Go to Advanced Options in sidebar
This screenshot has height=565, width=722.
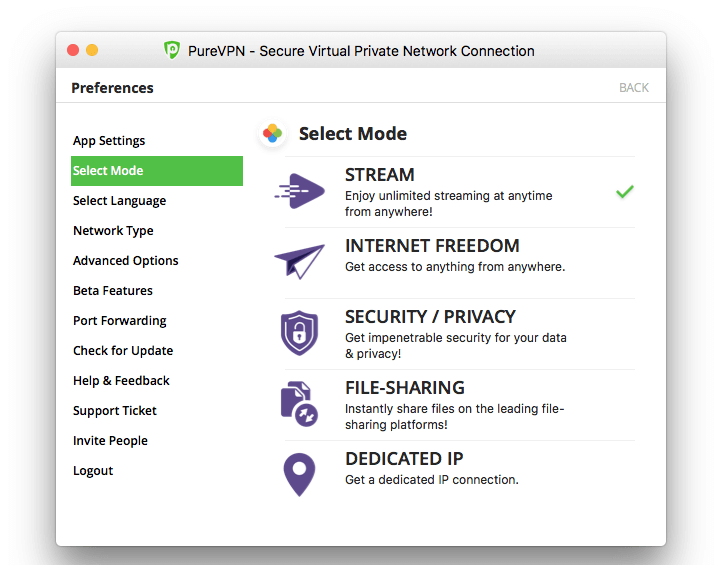[126, 261]
